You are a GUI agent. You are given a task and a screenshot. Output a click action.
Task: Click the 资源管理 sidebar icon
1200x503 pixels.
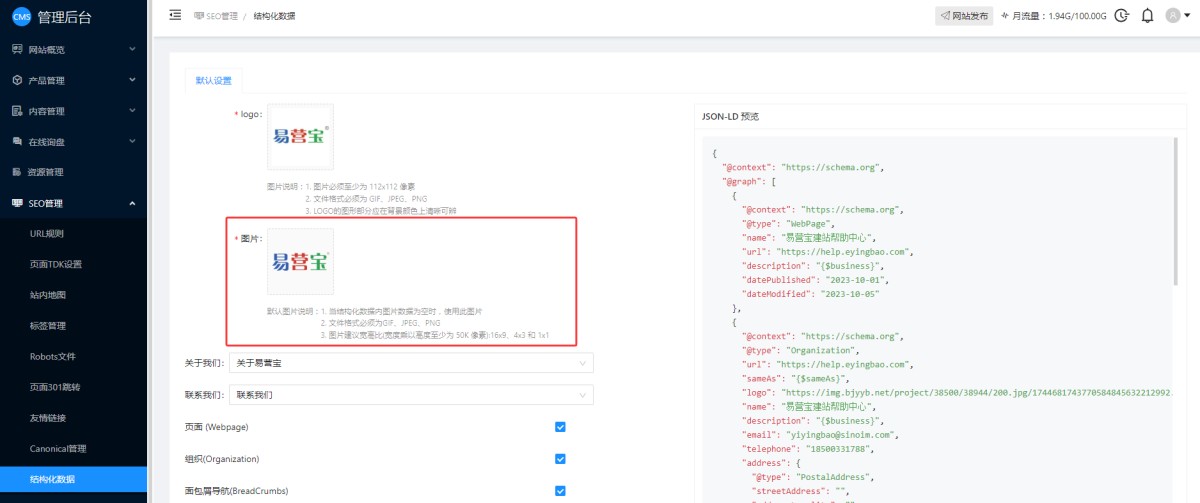17,172
